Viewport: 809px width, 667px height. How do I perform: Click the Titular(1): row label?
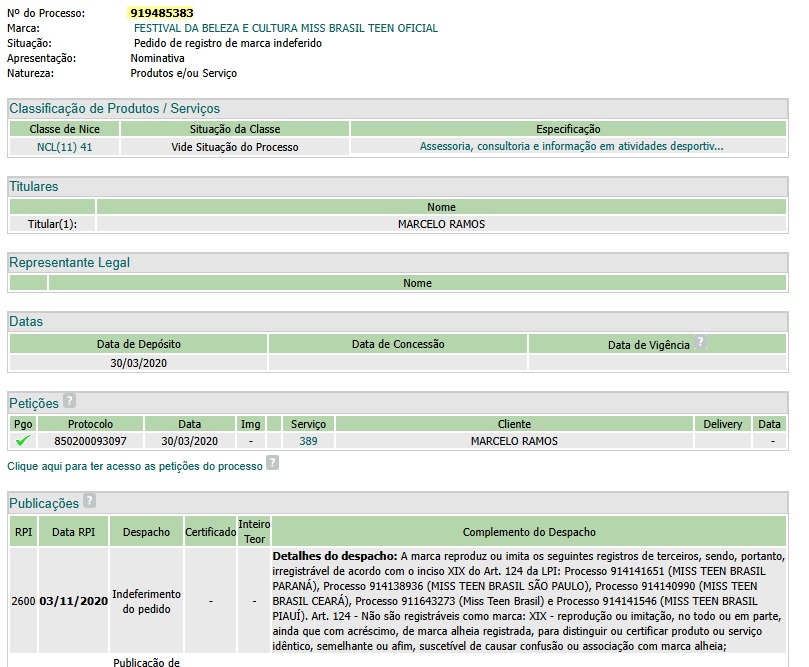point(52,224)
